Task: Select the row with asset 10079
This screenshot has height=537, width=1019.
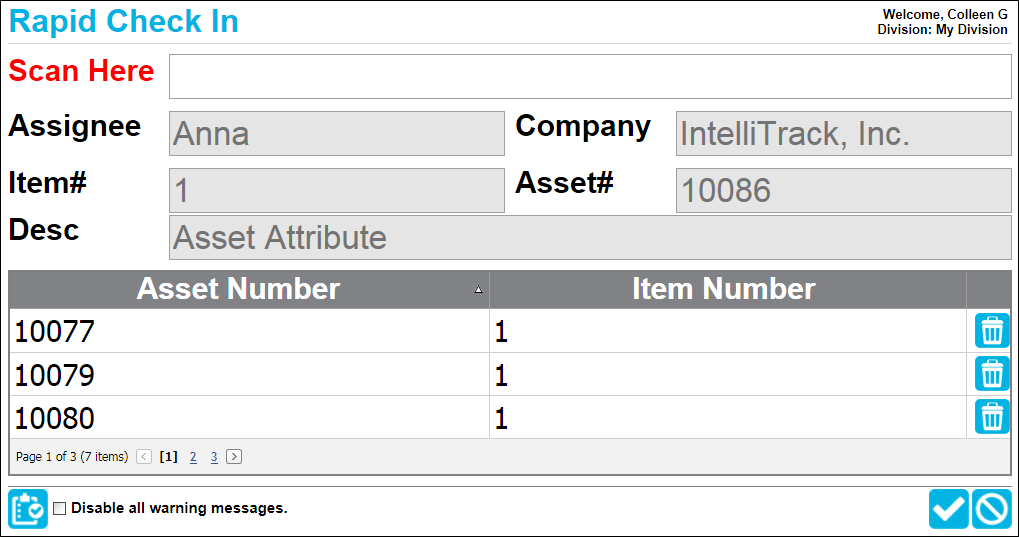Action: point(487,374)
